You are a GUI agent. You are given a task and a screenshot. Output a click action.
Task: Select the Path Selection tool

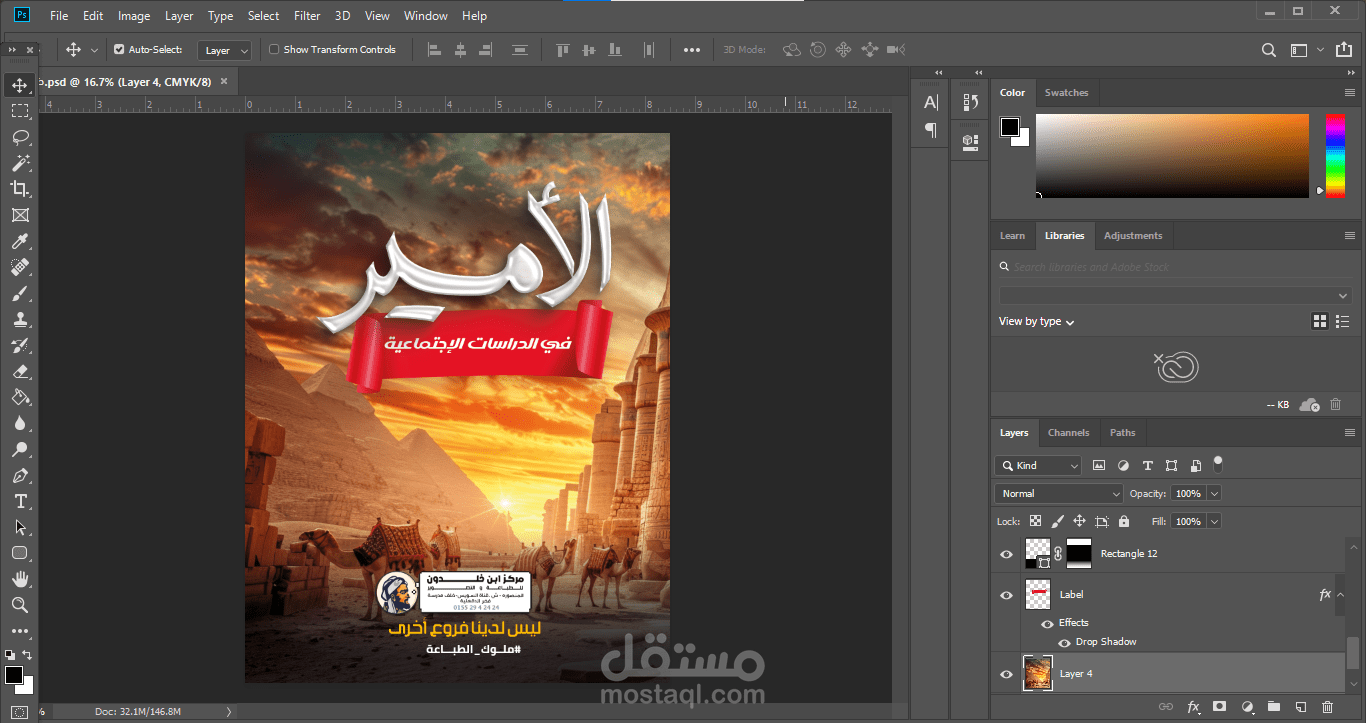point(20,528)
